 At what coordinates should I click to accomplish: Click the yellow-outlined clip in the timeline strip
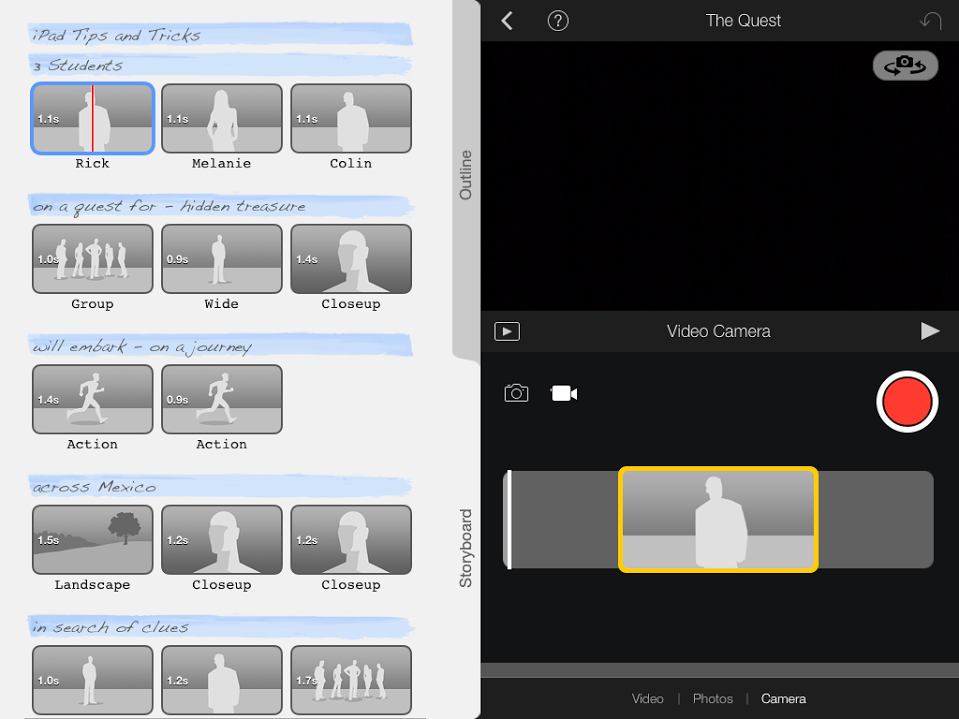tap(718, 520)
